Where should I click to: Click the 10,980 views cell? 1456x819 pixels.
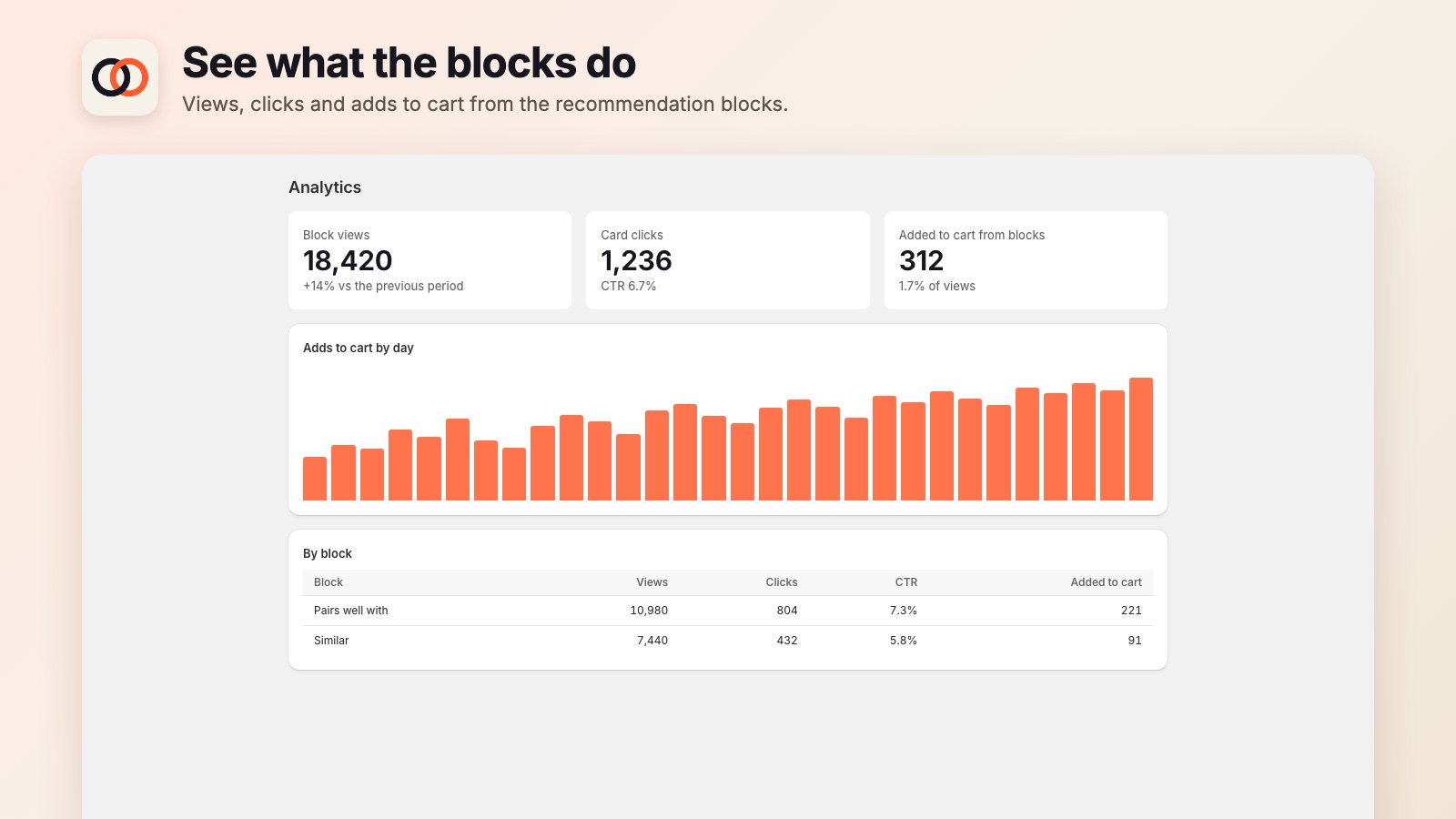click(649, 611)
